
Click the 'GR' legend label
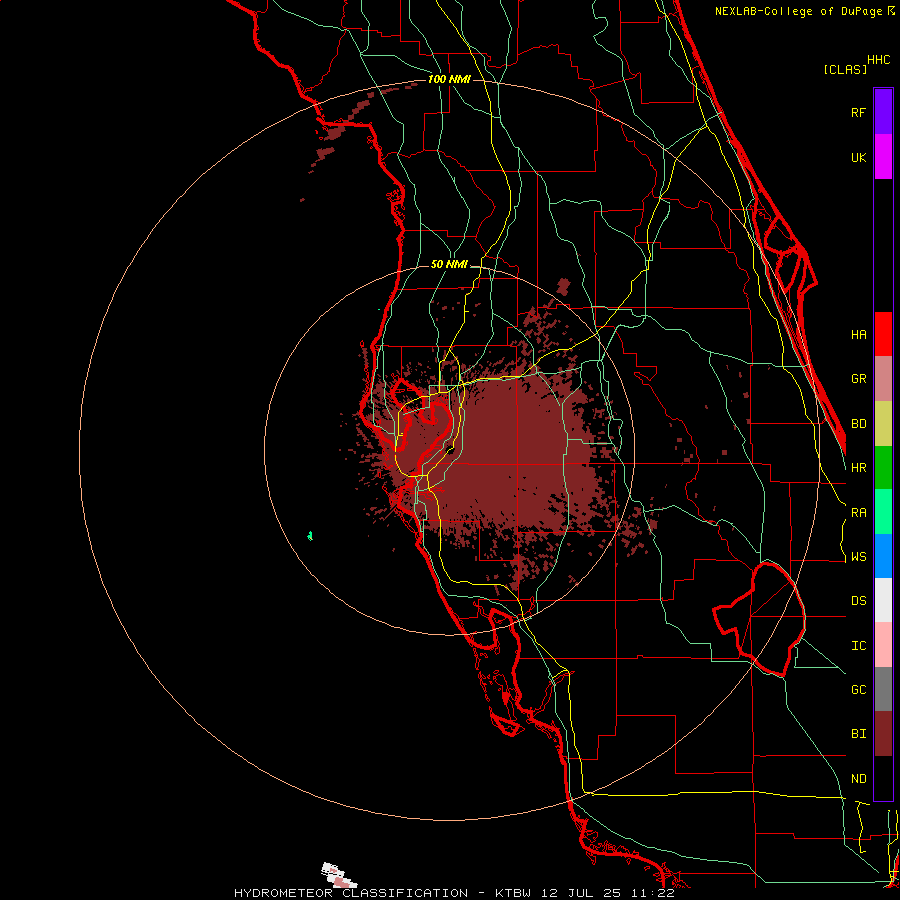click(x=859, y=379)
